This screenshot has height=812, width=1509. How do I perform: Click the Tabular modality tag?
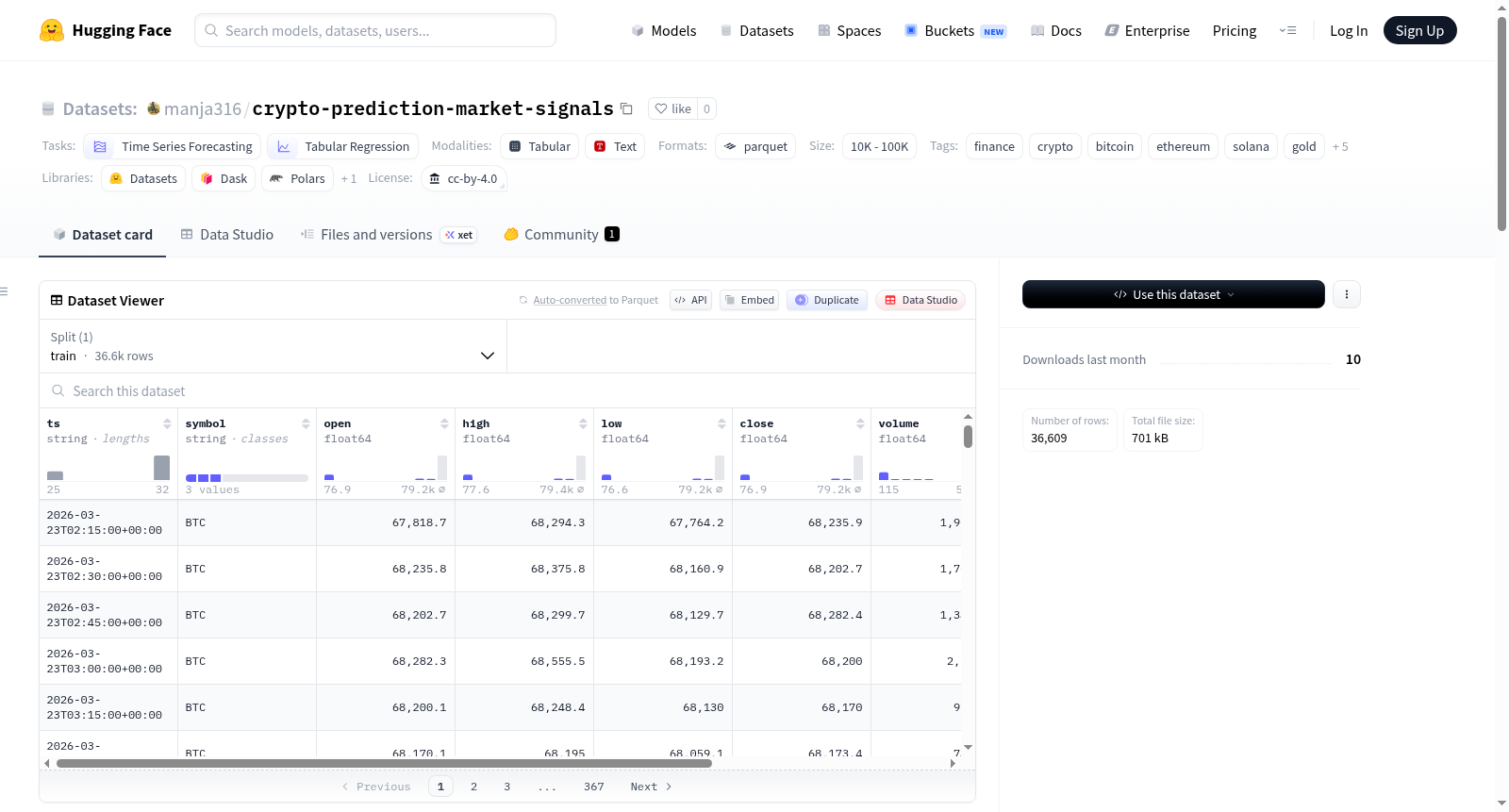(539, 146)
